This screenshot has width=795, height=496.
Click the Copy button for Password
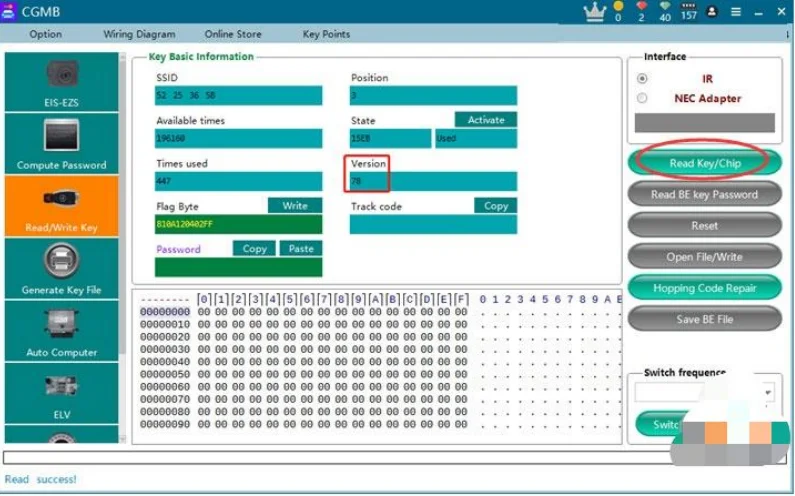tap(254, 249)
